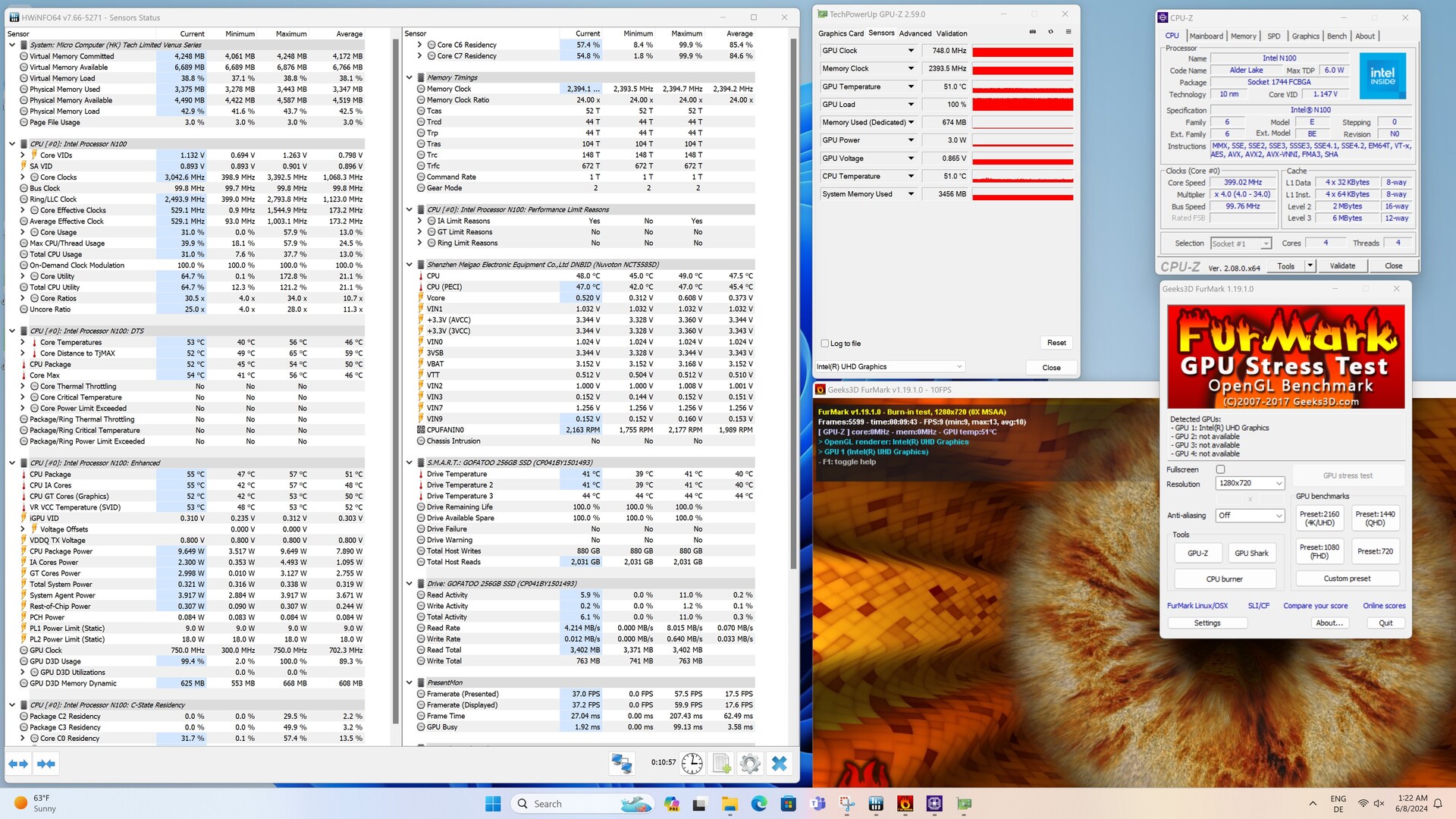Open Bench tab in CPU-Z
1456x819 pixels.
tap(1337, 36)
